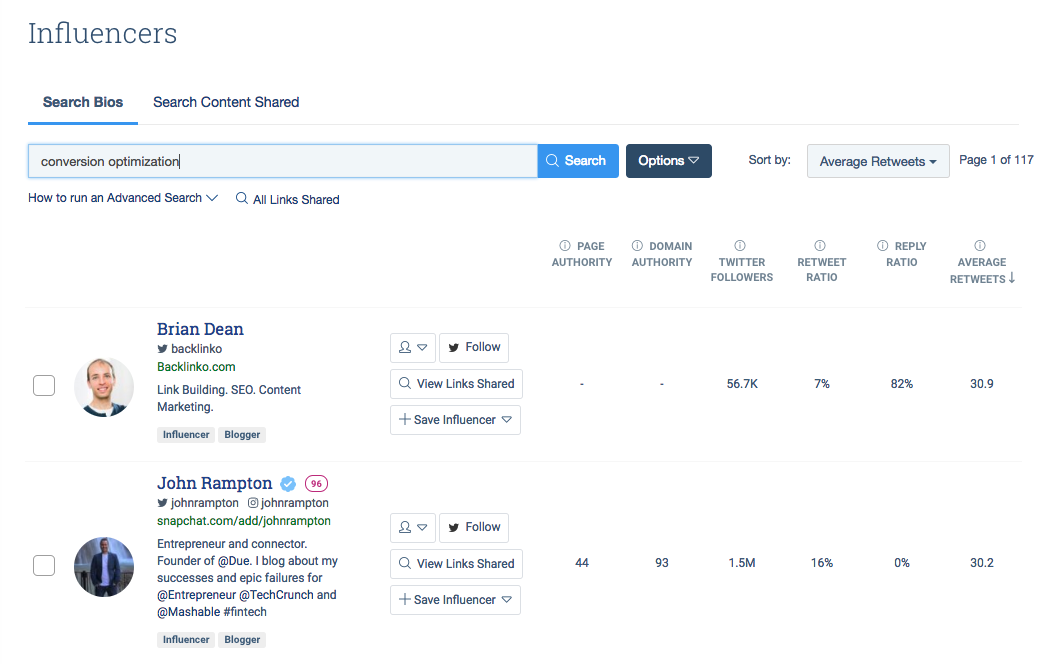Sort by the Domain Authority column header
This screenshot has width=1050, height=664.
(x=662, y=254)
